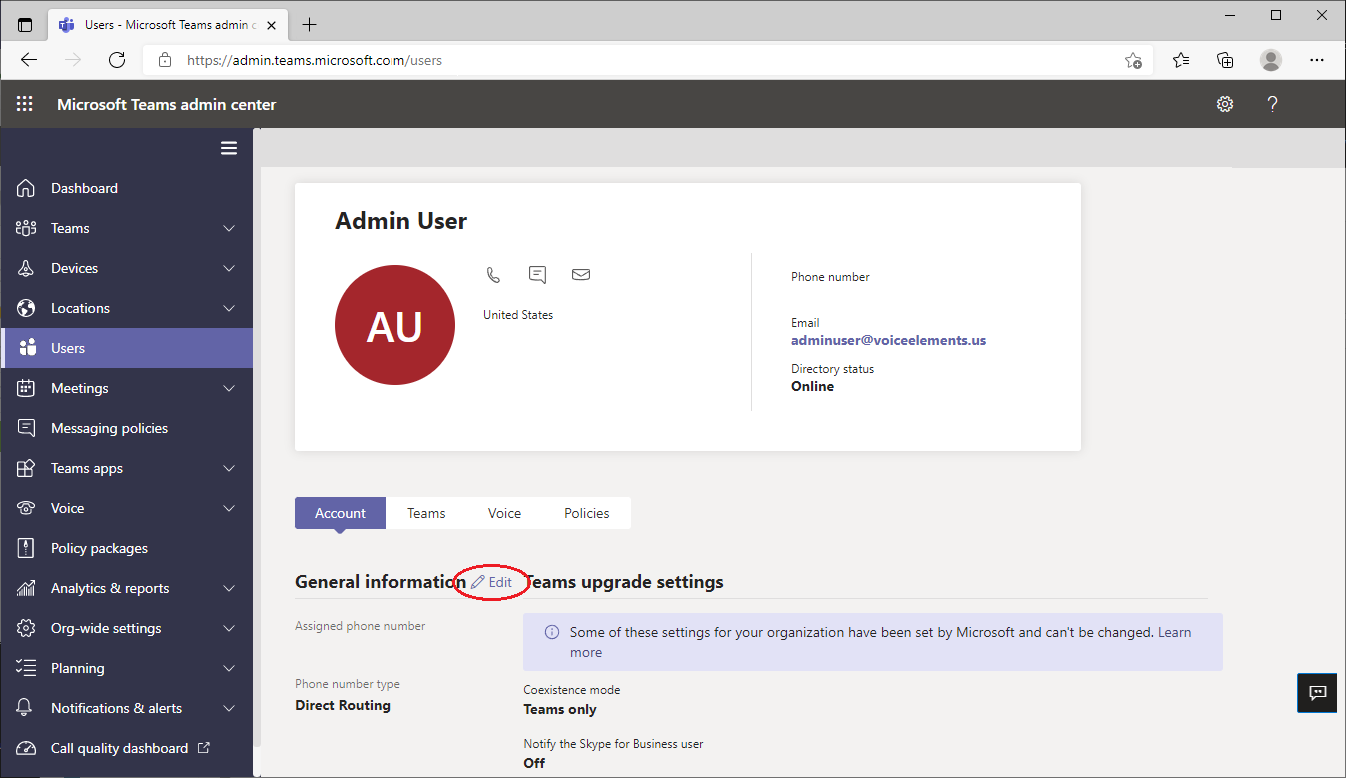Open the Learn more link

[1174, 632]
